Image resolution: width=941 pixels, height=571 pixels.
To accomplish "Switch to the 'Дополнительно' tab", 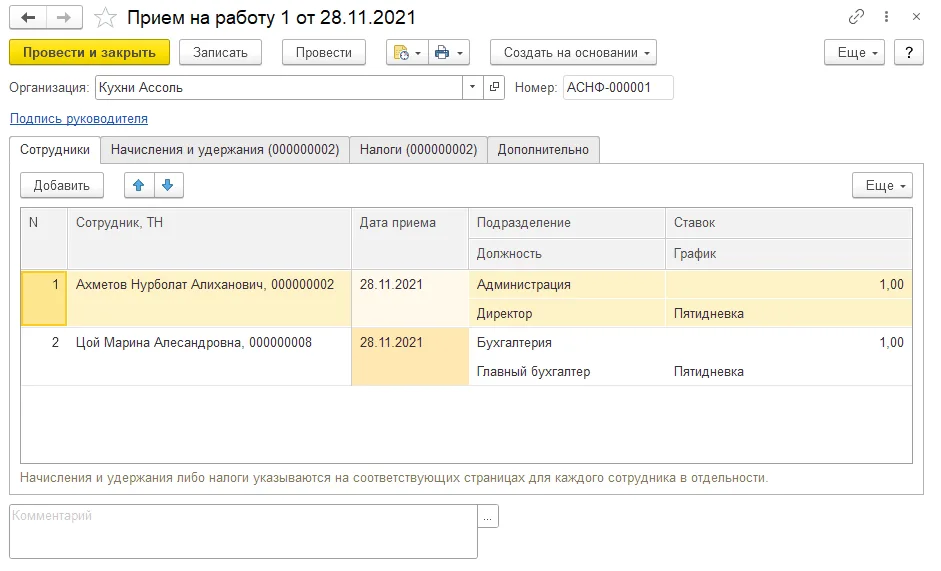I will [x=543, y=150].
